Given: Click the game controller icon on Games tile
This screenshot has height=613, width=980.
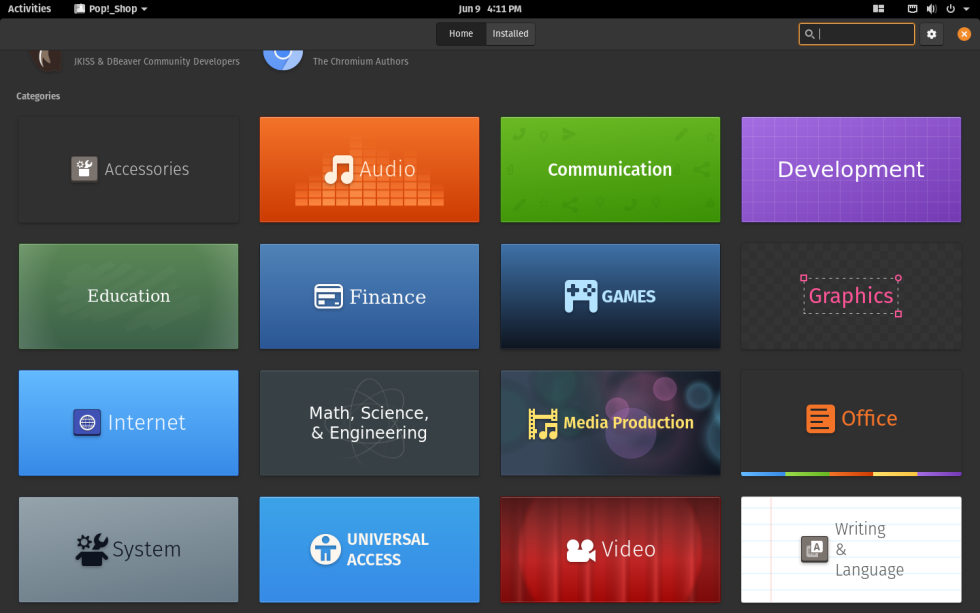Looking at the screenshot, I should click(580, 296).
